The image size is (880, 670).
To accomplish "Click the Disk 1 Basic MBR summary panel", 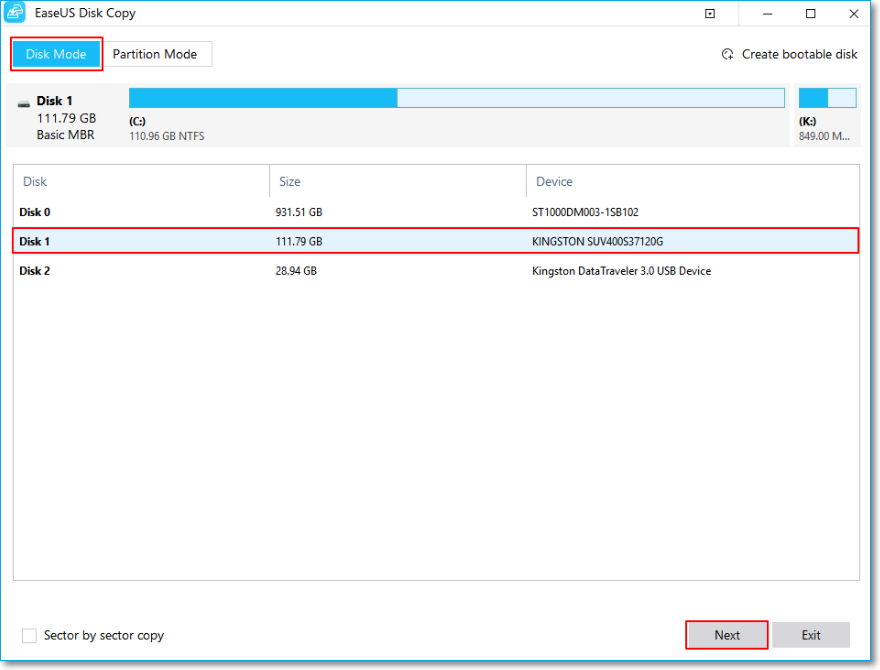I will pos(60,117).
